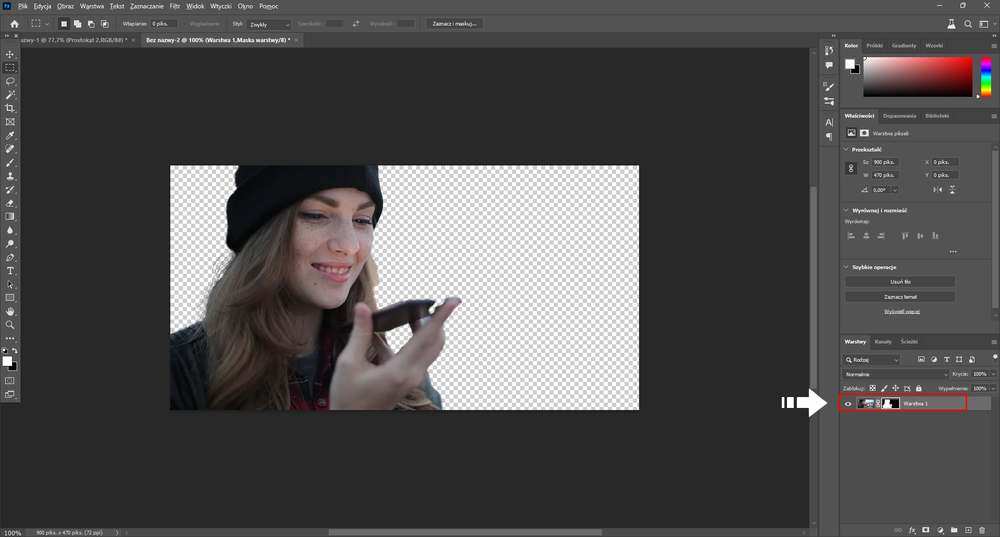Open the Filtr menu
The width and height of the screenshot is (1000, 537).
coord(175,6)
